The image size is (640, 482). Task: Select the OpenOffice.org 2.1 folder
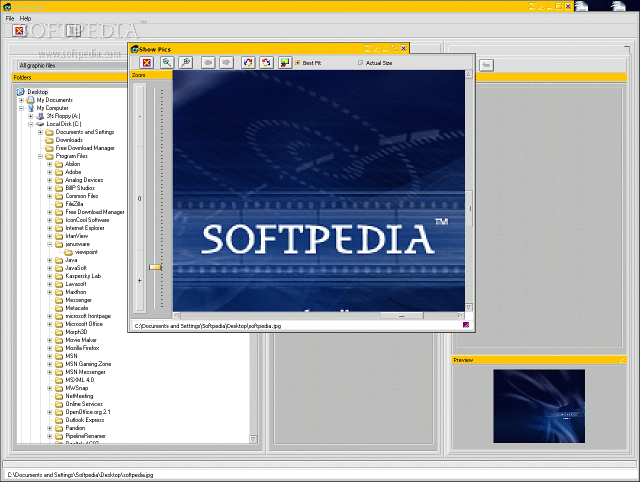(x=88, y=412)
